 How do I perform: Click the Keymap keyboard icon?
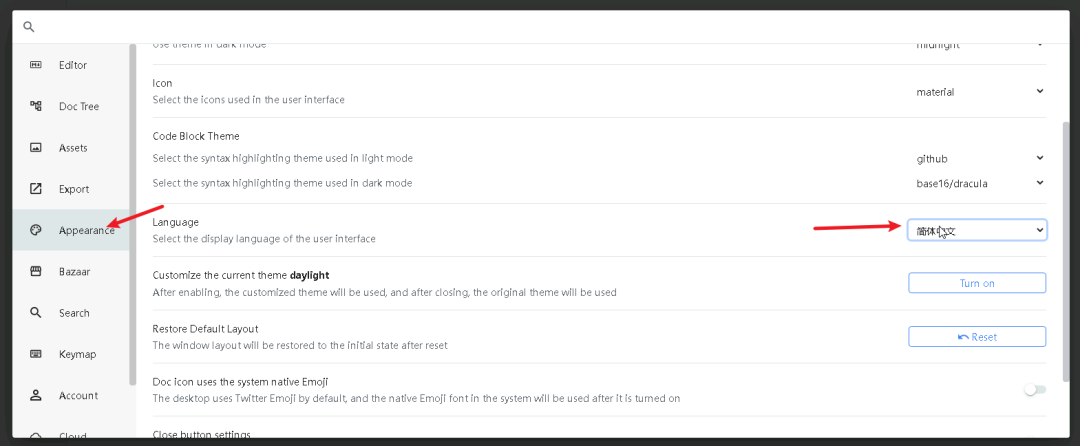[x=36, y=354]
